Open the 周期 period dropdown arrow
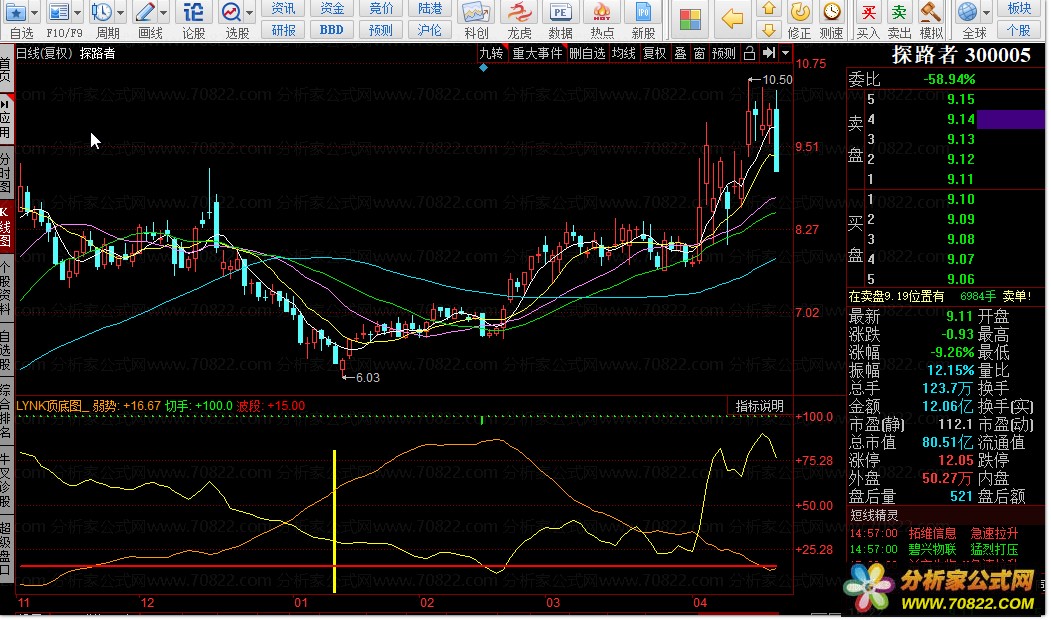The height and width of the screenshot is (620, 1051). (x=120, y=12)
